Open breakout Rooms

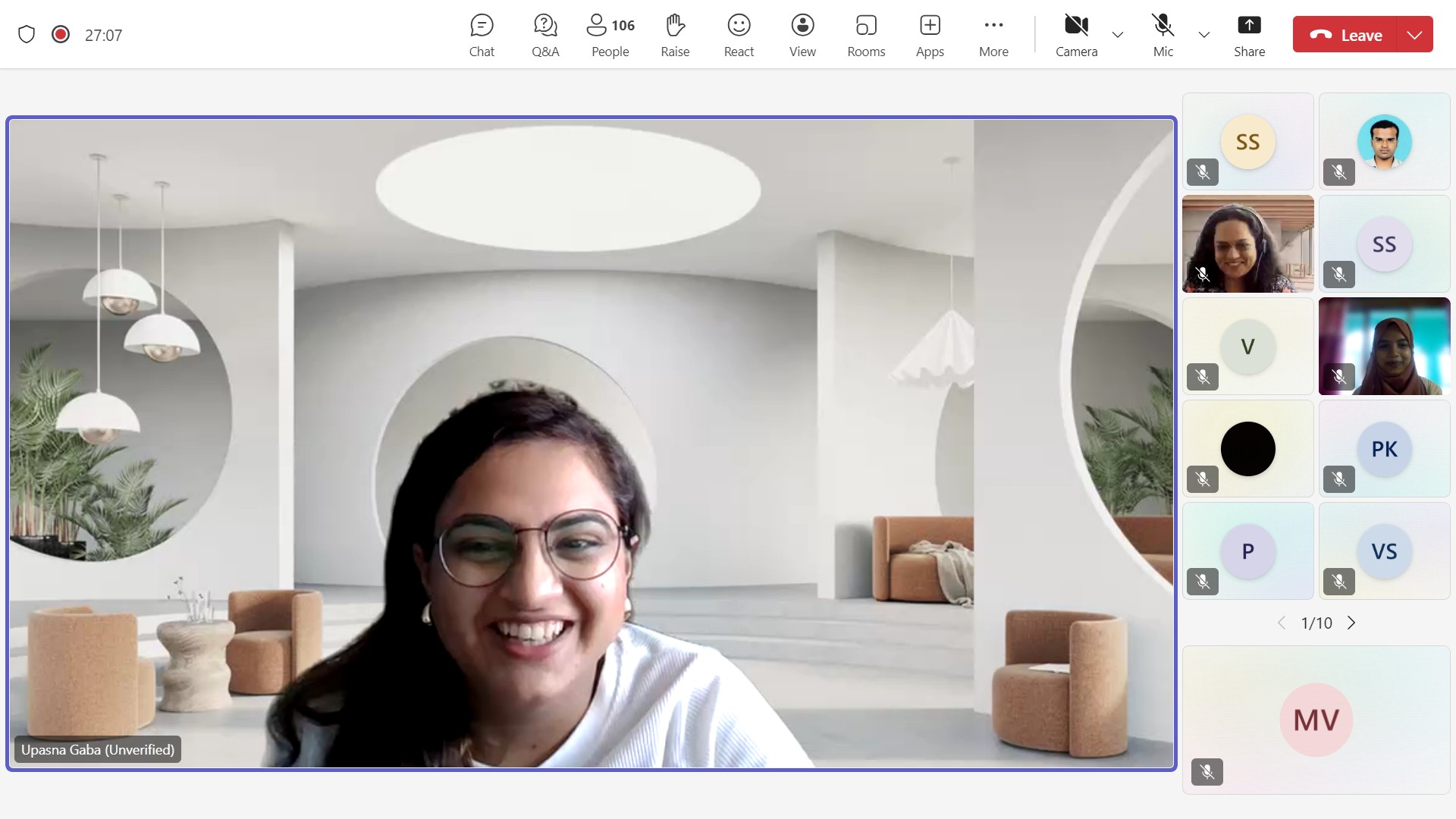[866, 35]
